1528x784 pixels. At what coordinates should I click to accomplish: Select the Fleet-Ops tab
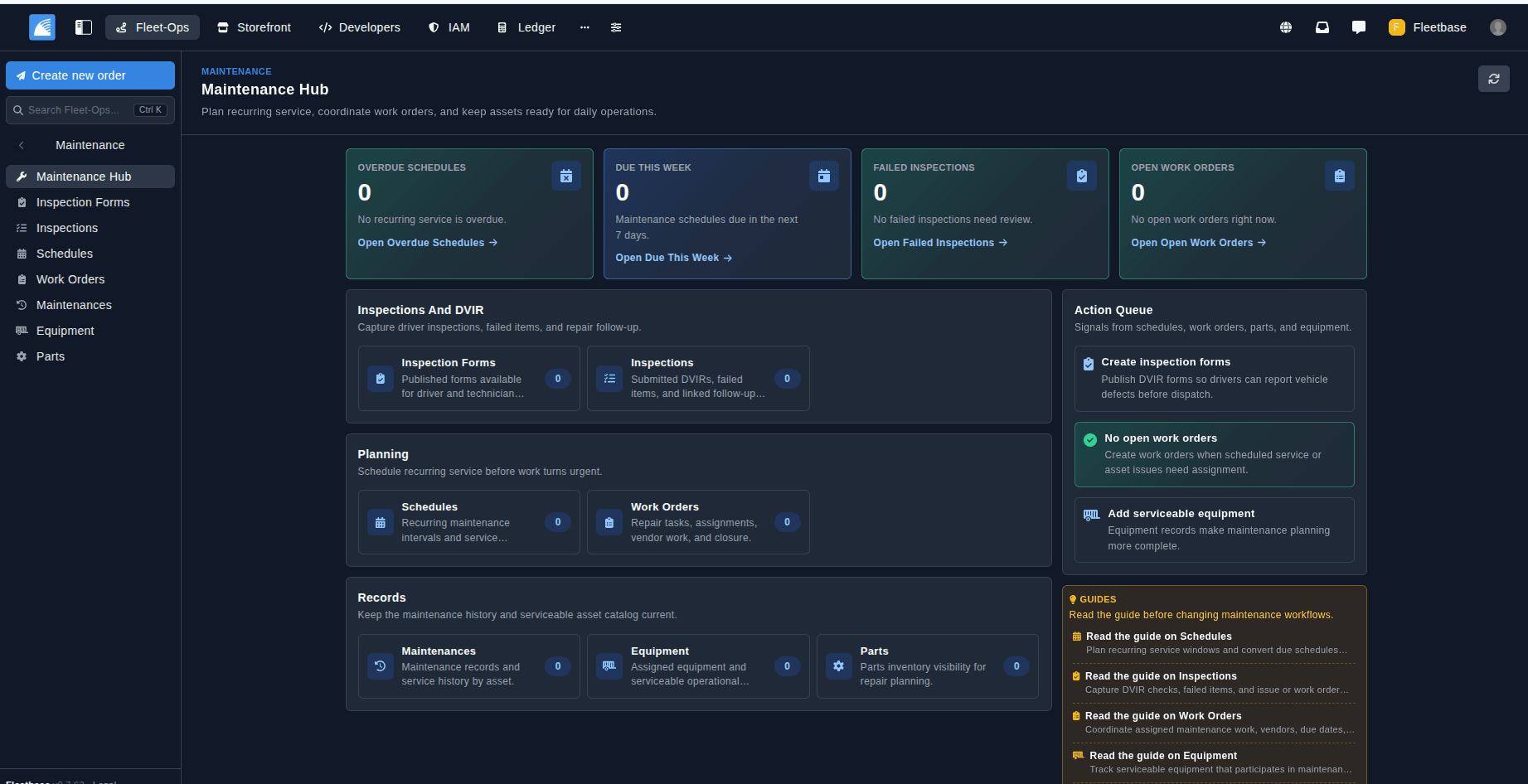[153, 27]
